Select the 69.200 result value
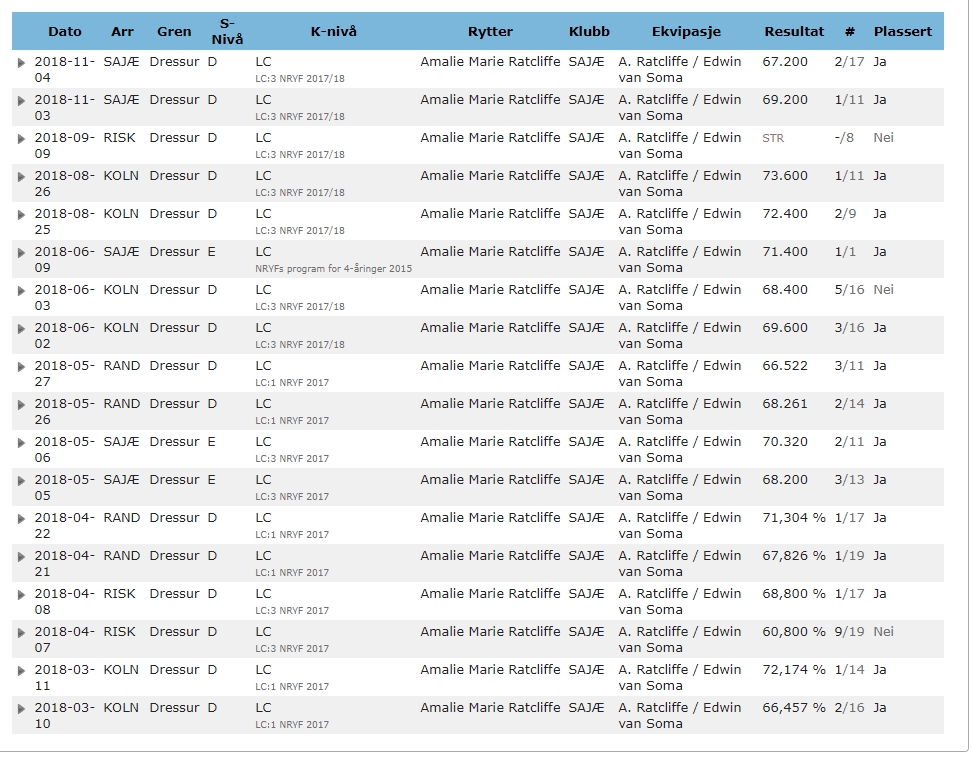Screen dimensions: 972x770 pos(785,100)
